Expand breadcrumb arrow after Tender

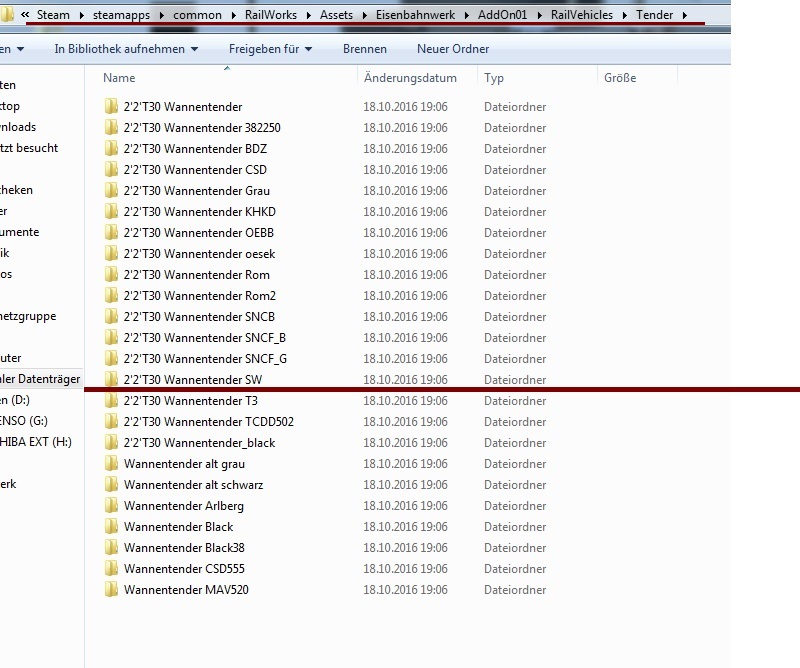pyautogui.click(x=685, y=15)
